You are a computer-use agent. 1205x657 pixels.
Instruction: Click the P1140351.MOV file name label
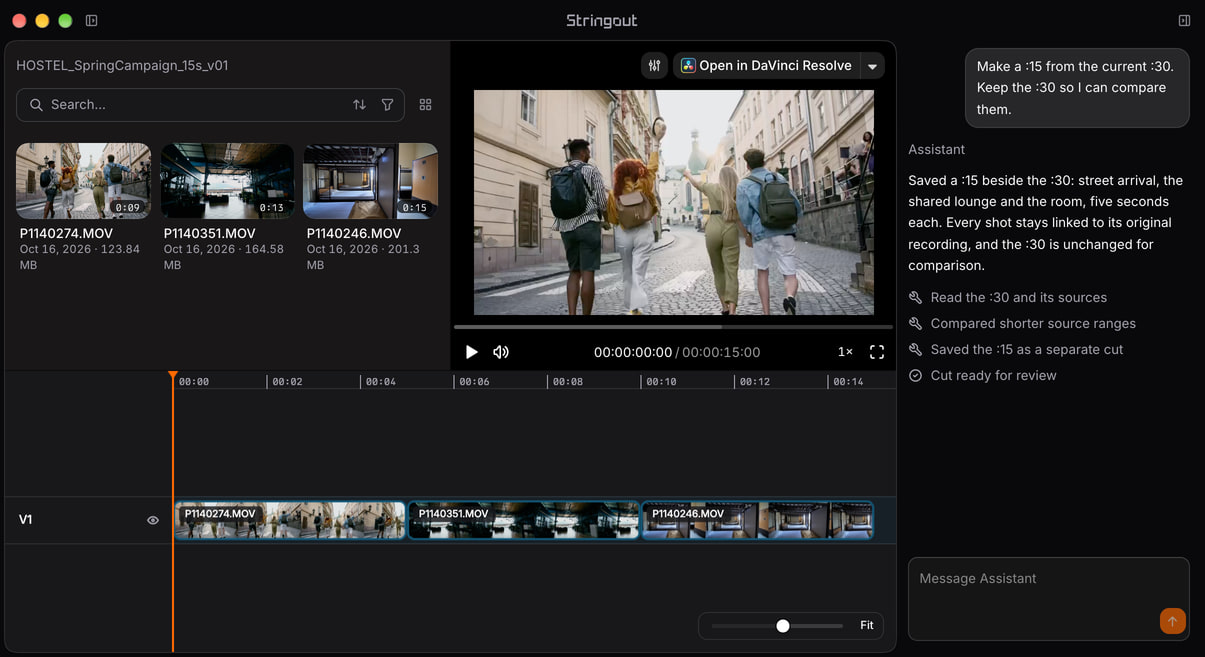click(209, 233)
